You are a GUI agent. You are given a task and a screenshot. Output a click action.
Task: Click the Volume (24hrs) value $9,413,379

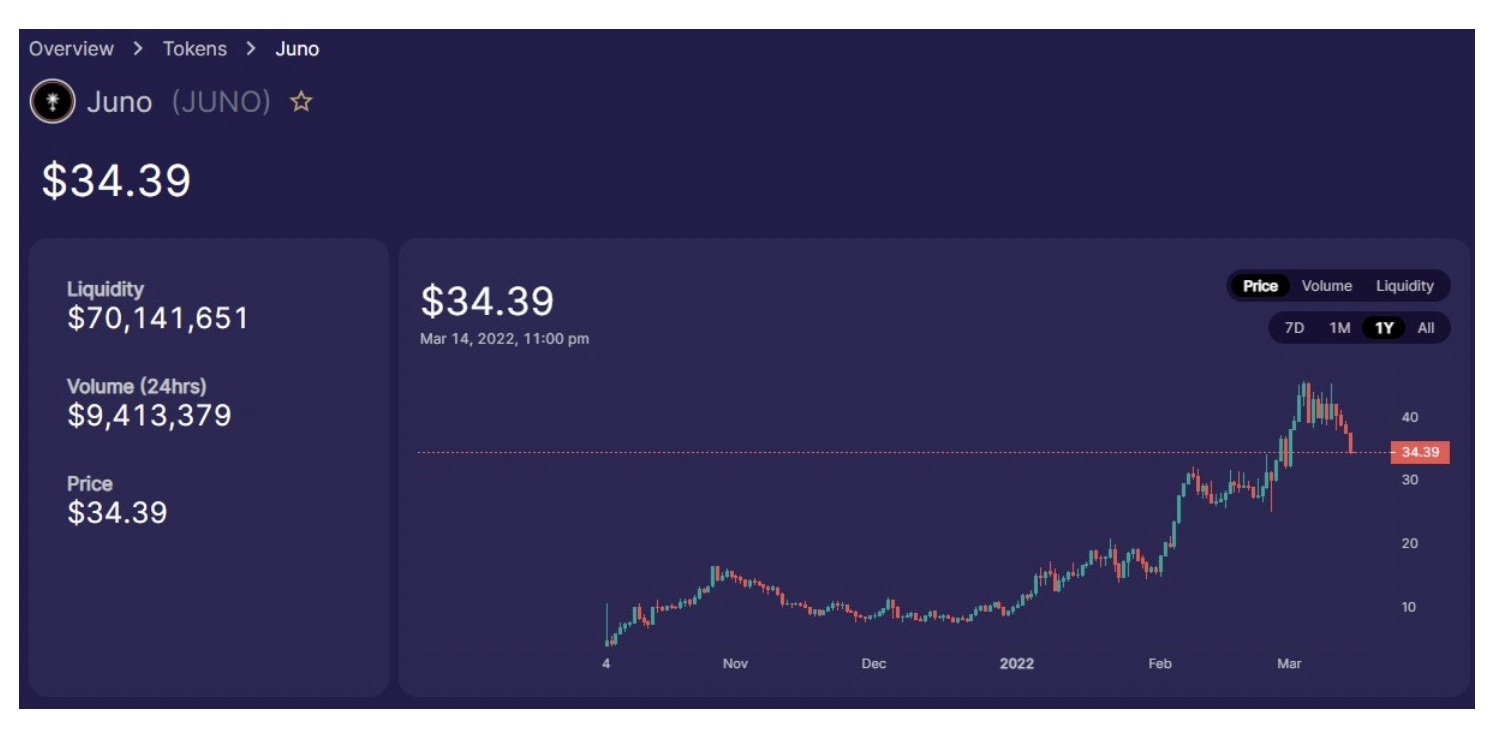click(149, 415)
